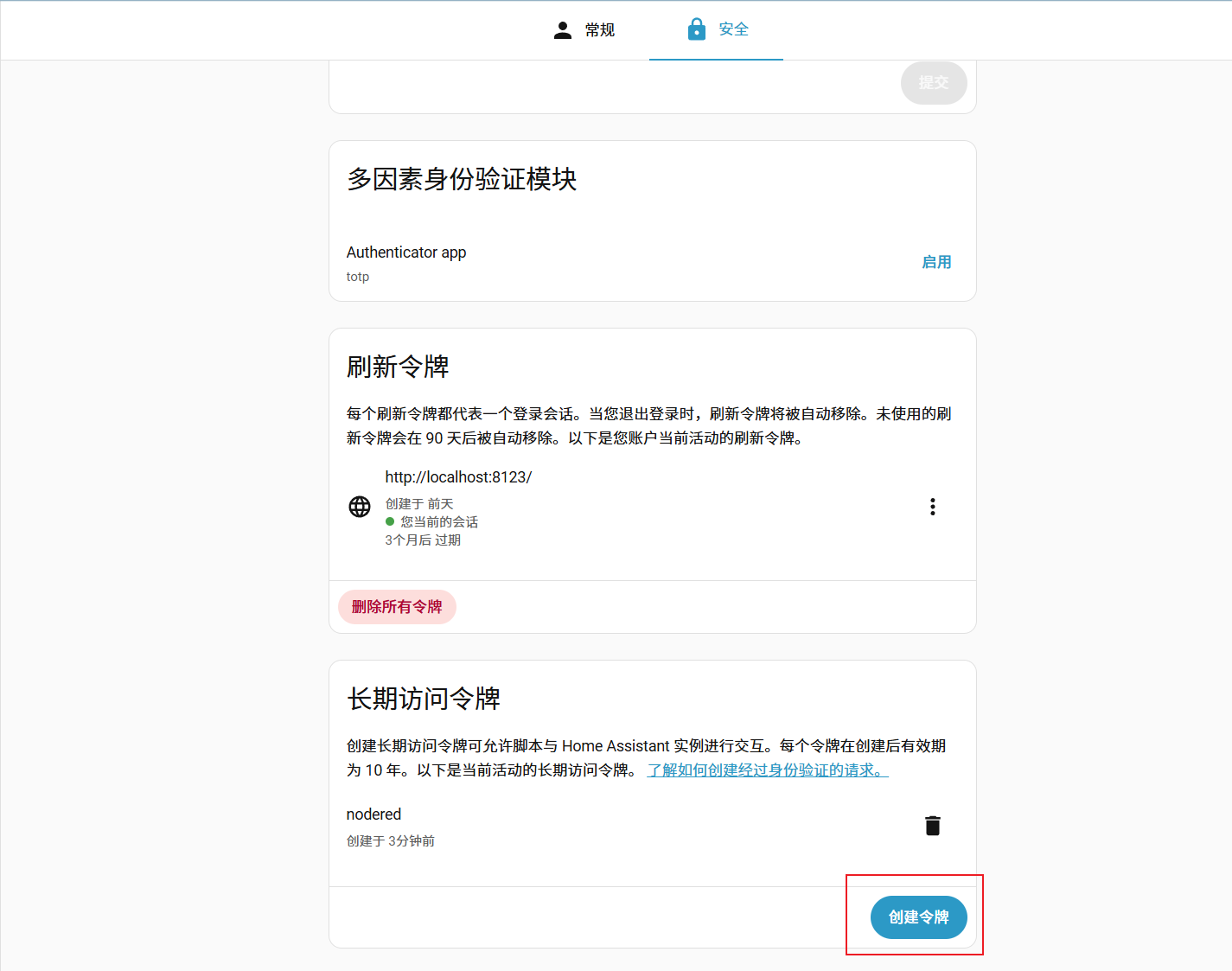Click the 长期访问令牌 section heading

pos(423,699)
